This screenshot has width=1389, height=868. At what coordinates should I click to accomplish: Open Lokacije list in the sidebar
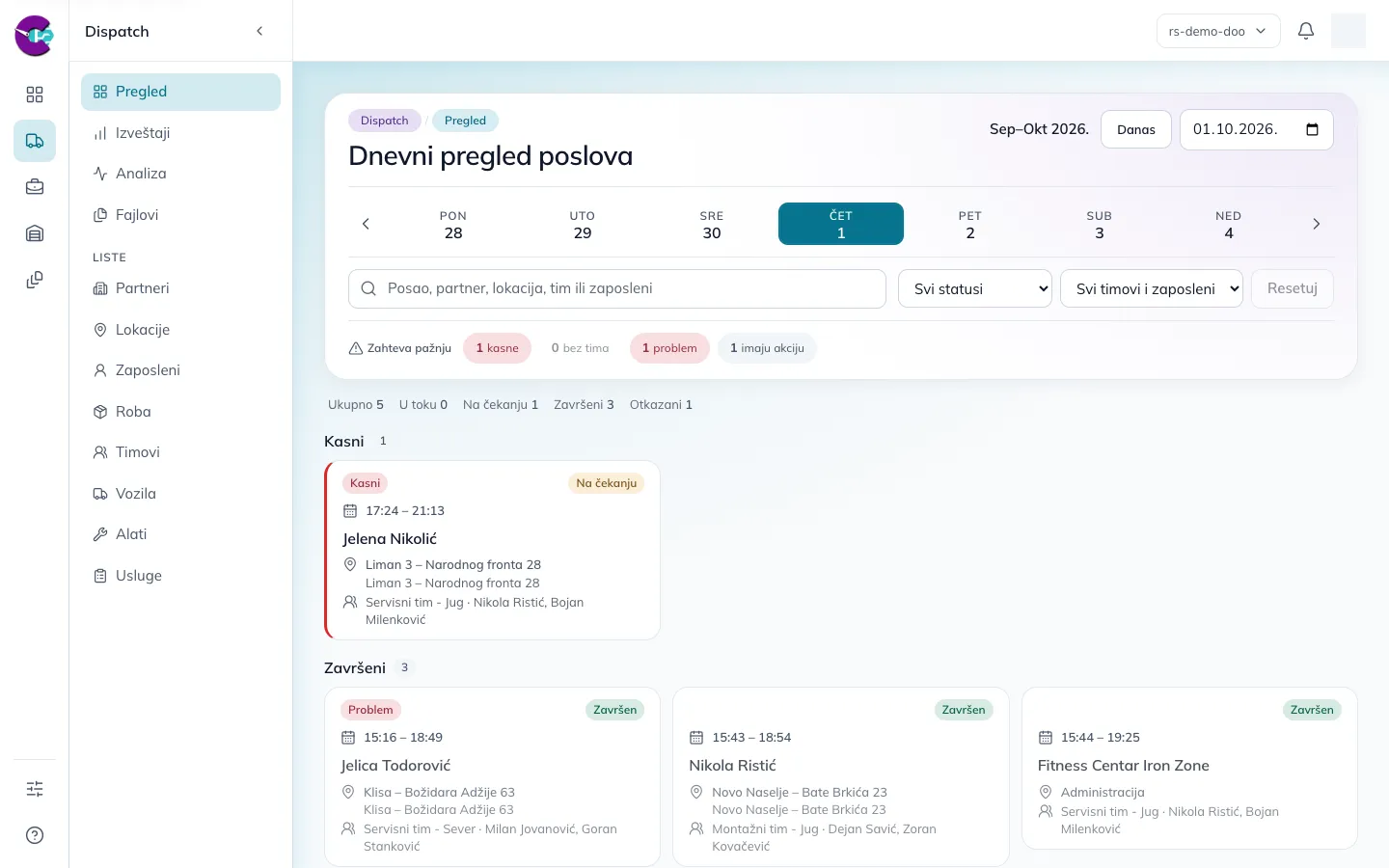pos(181,330)
